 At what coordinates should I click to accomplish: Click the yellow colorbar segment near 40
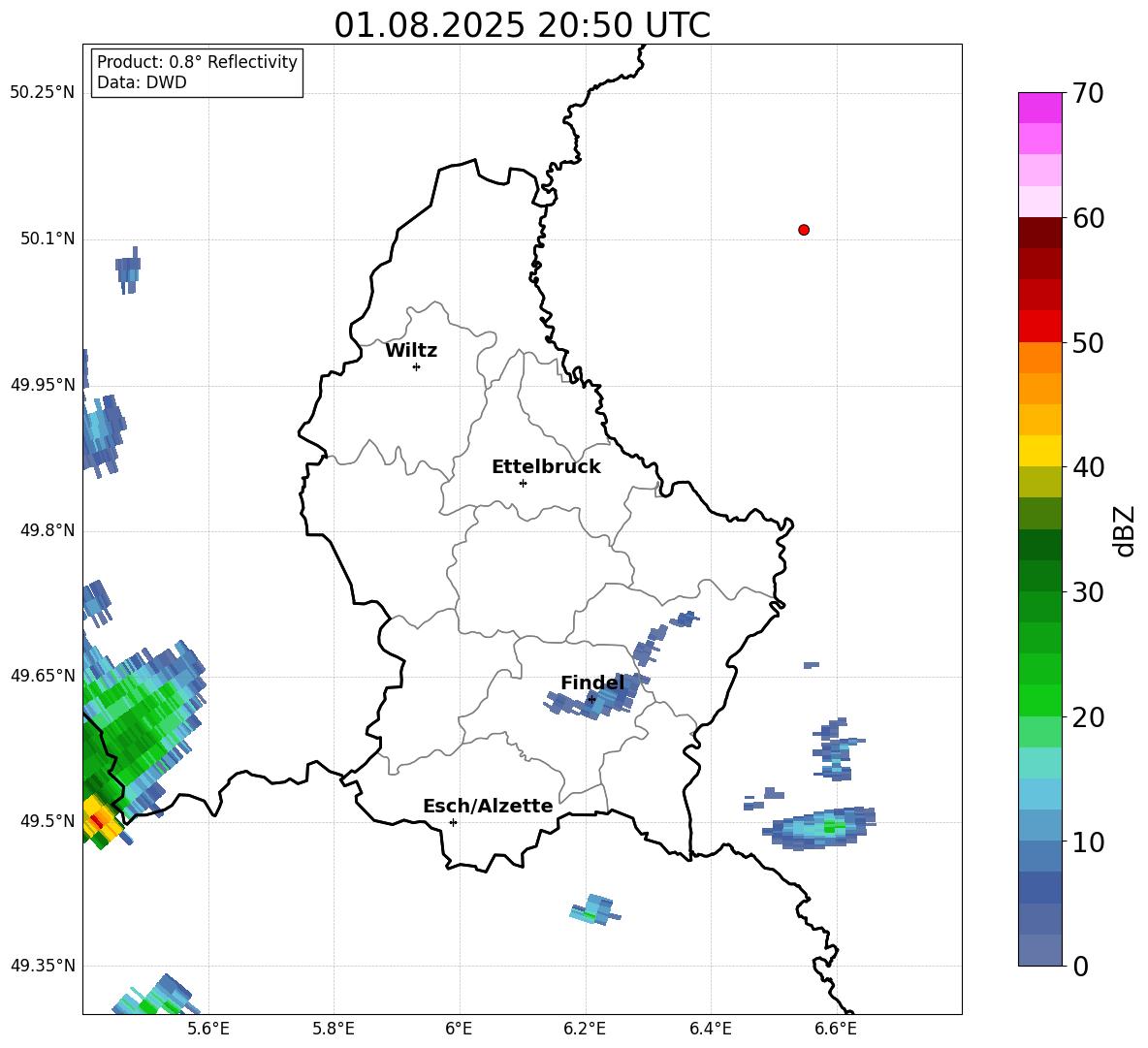coord(1040,451)
